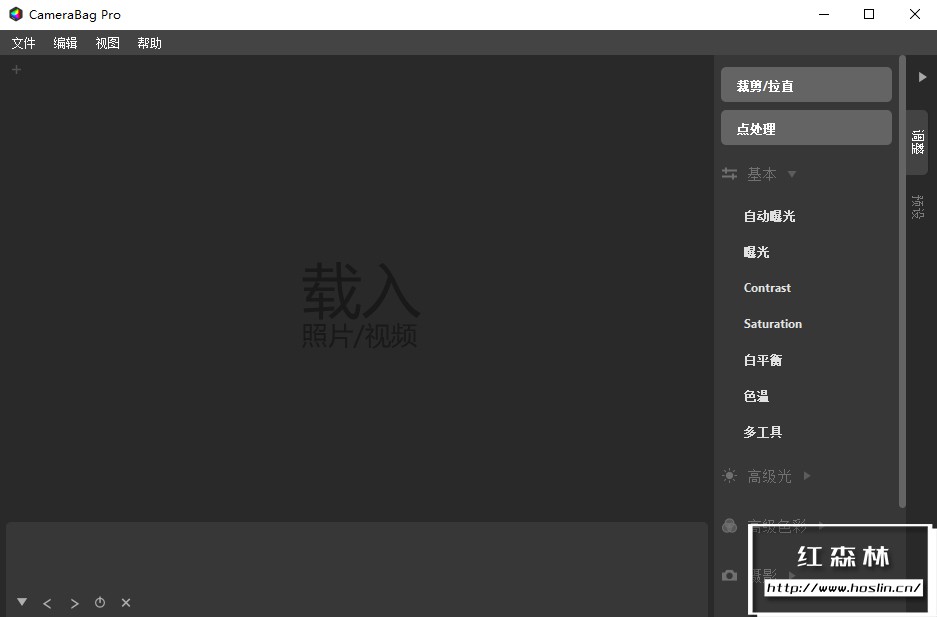Image resolution: width=937 pixels, height=617 pixels.
Task: Collapse the 基本 section arrow
Action: (x=792, y=174)
